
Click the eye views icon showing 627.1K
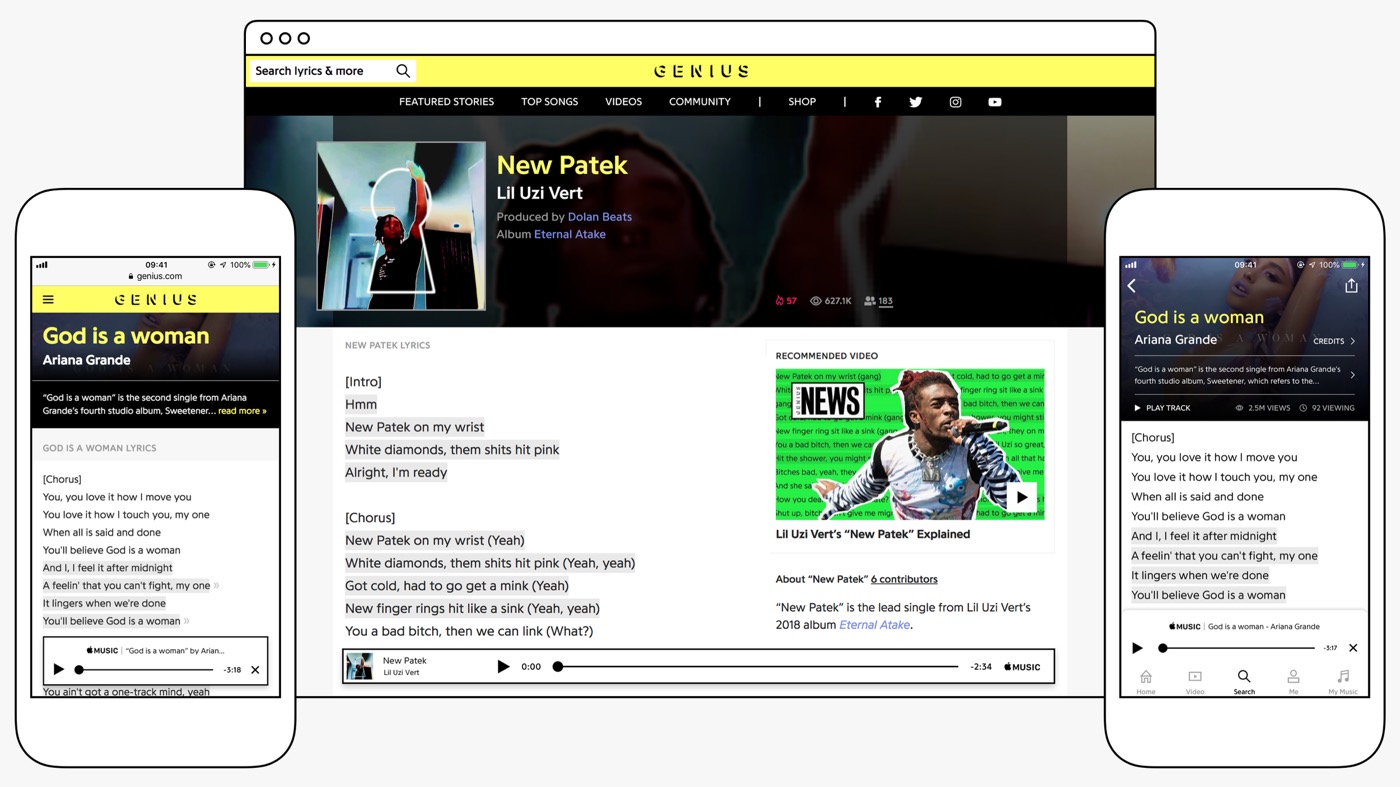coord(816,301)
